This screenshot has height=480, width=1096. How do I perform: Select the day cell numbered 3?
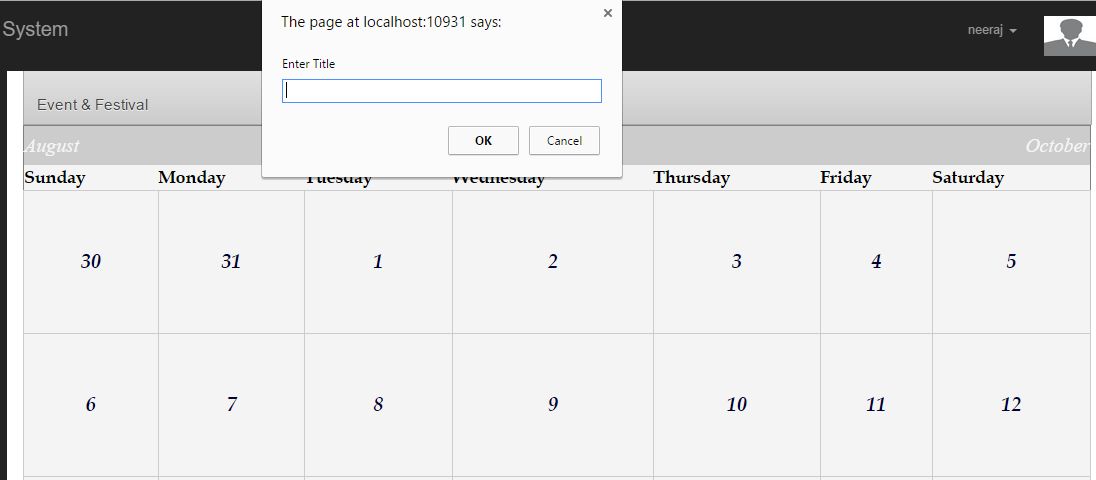(737, 262)
